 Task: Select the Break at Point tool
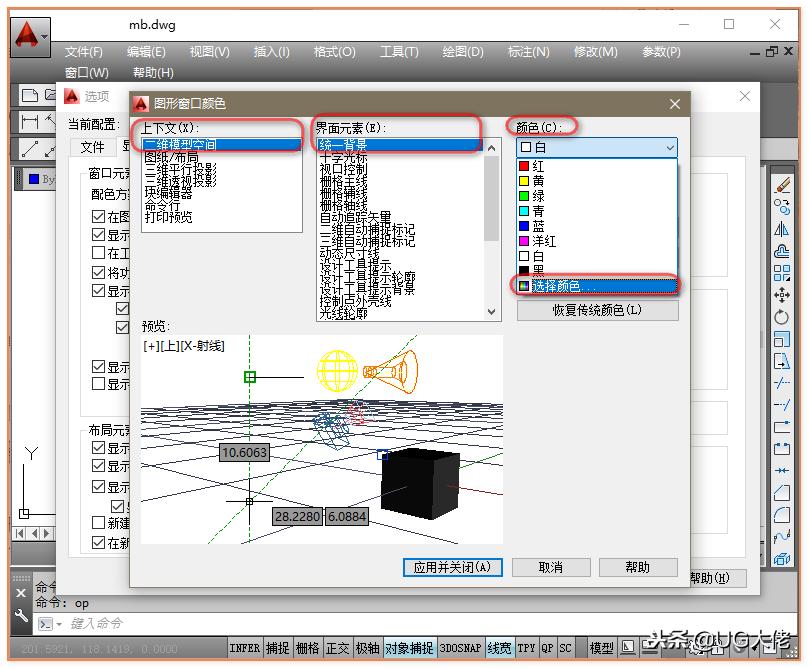[782, 427]
